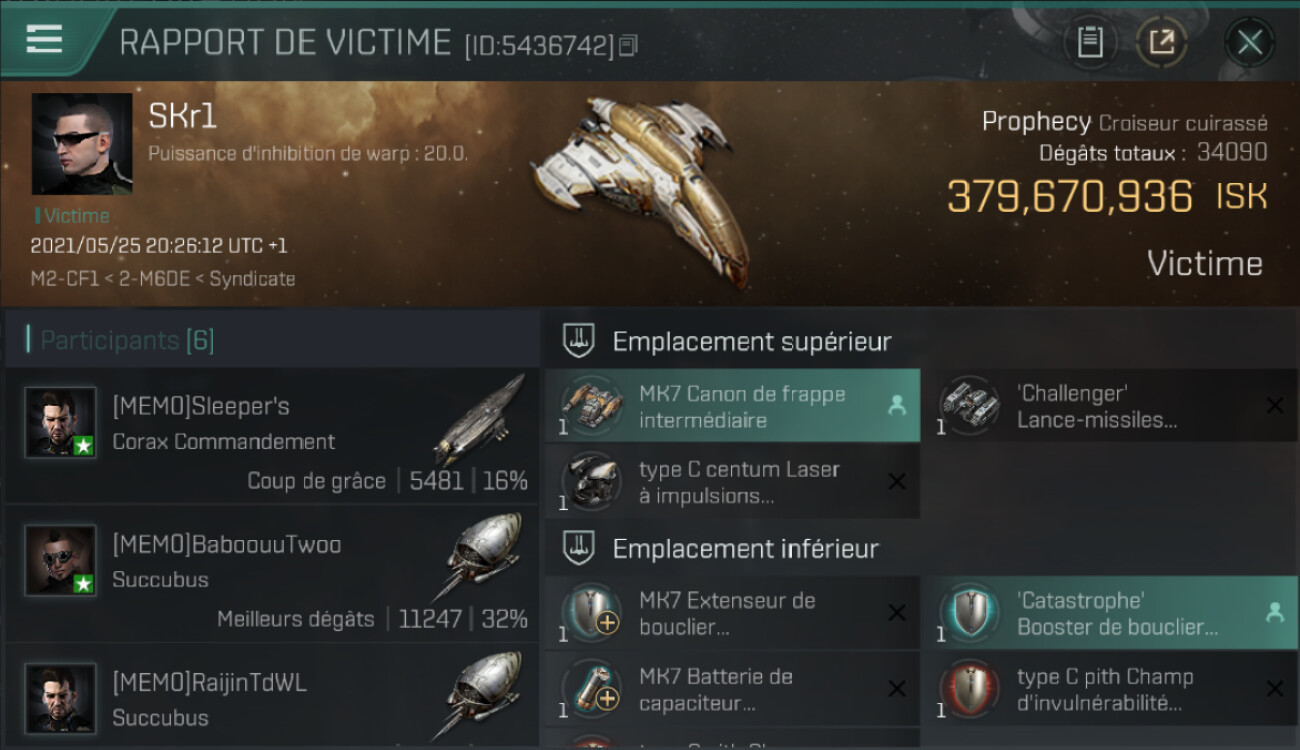The image size is (1300, 750).
Task: Select MK7 Canon de frappe intermédiaire module
Action: point(732,406)
